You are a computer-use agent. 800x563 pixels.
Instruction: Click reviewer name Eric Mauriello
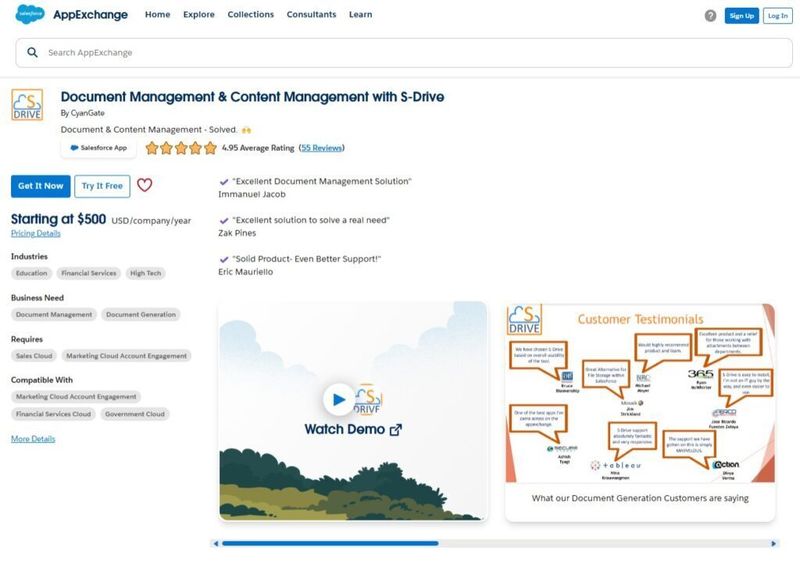tap(245, 272)
